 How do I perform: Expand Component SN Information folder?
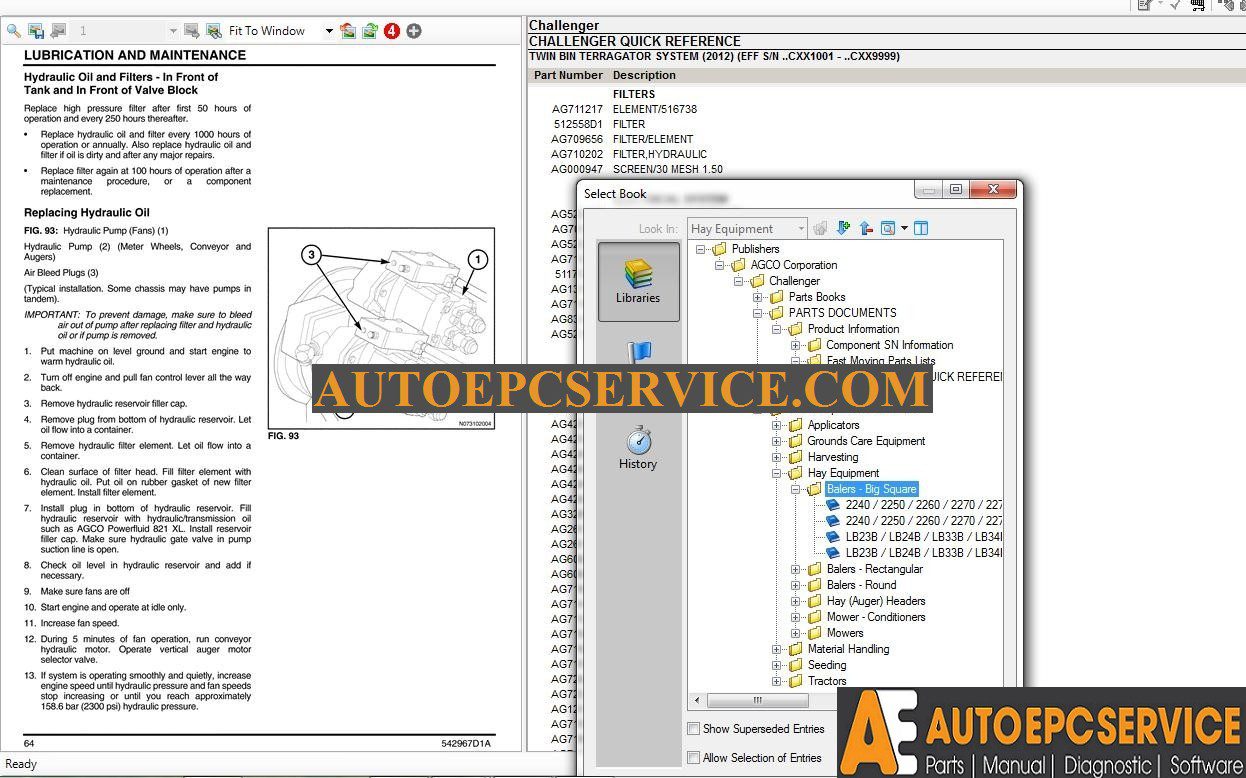797,345
